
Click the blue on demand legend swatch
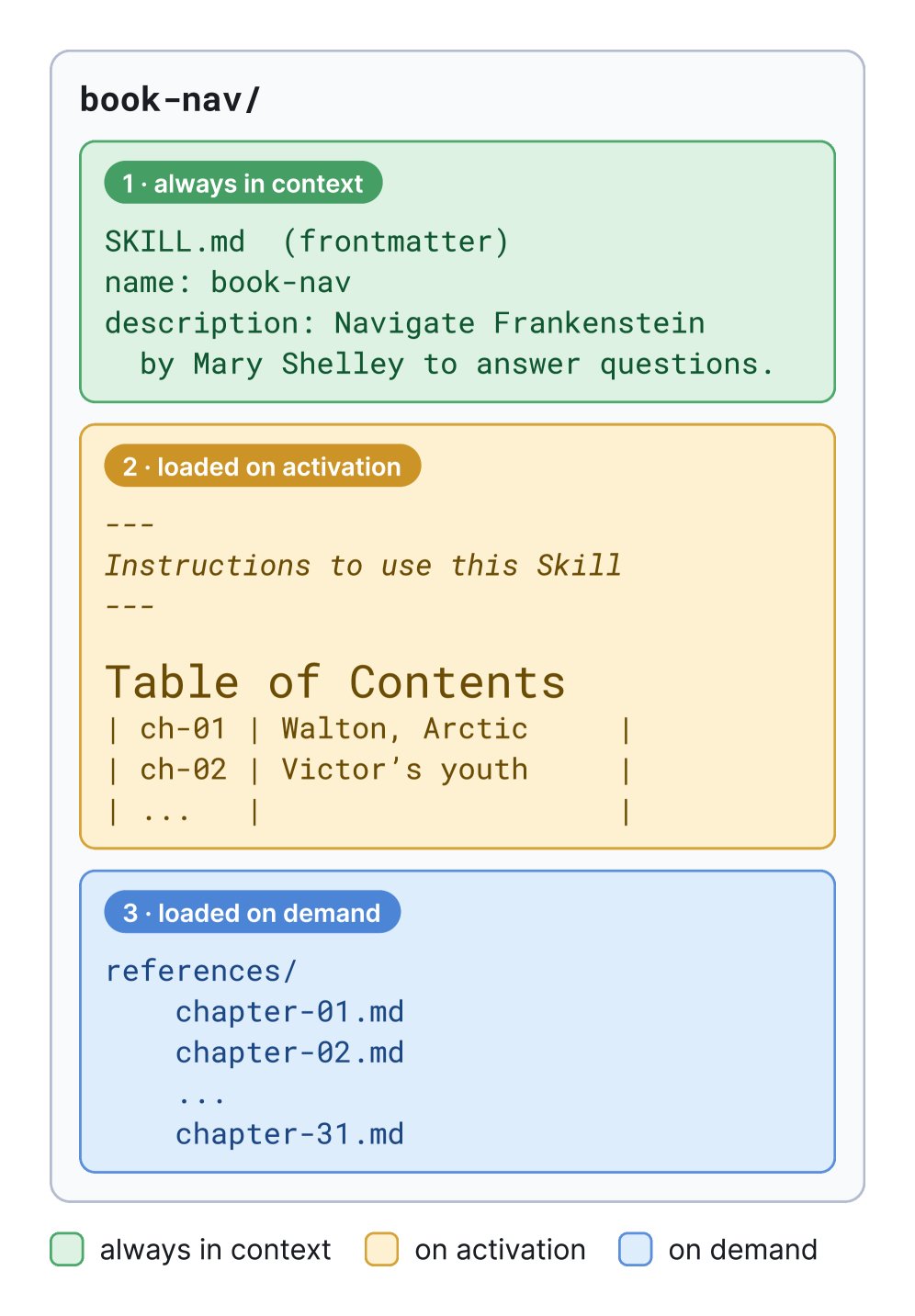636,1249
